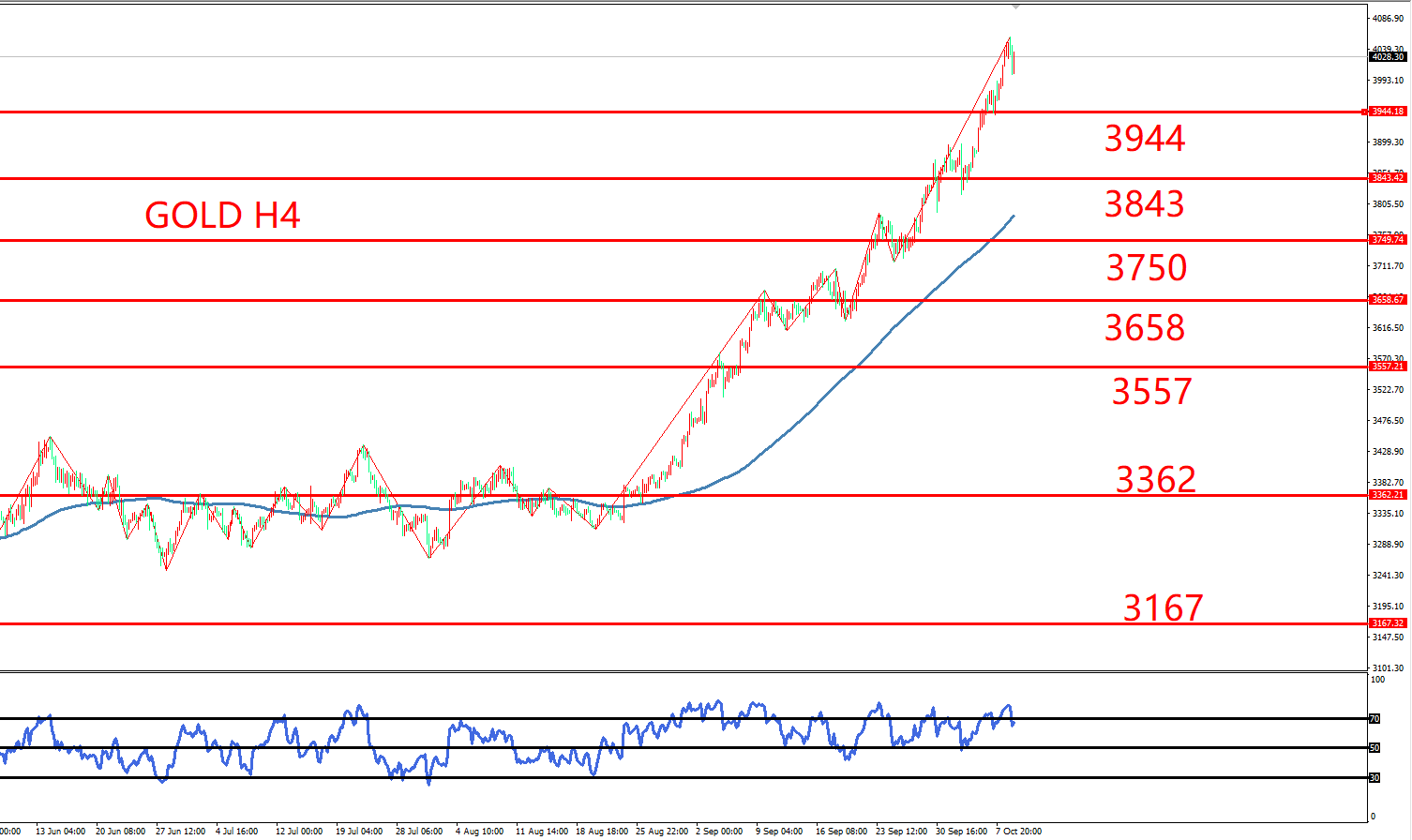Viewport: 1412px width, 840px height.
Task: Click the 7 Oct 20:00 time label
Action: (1017, 832)
